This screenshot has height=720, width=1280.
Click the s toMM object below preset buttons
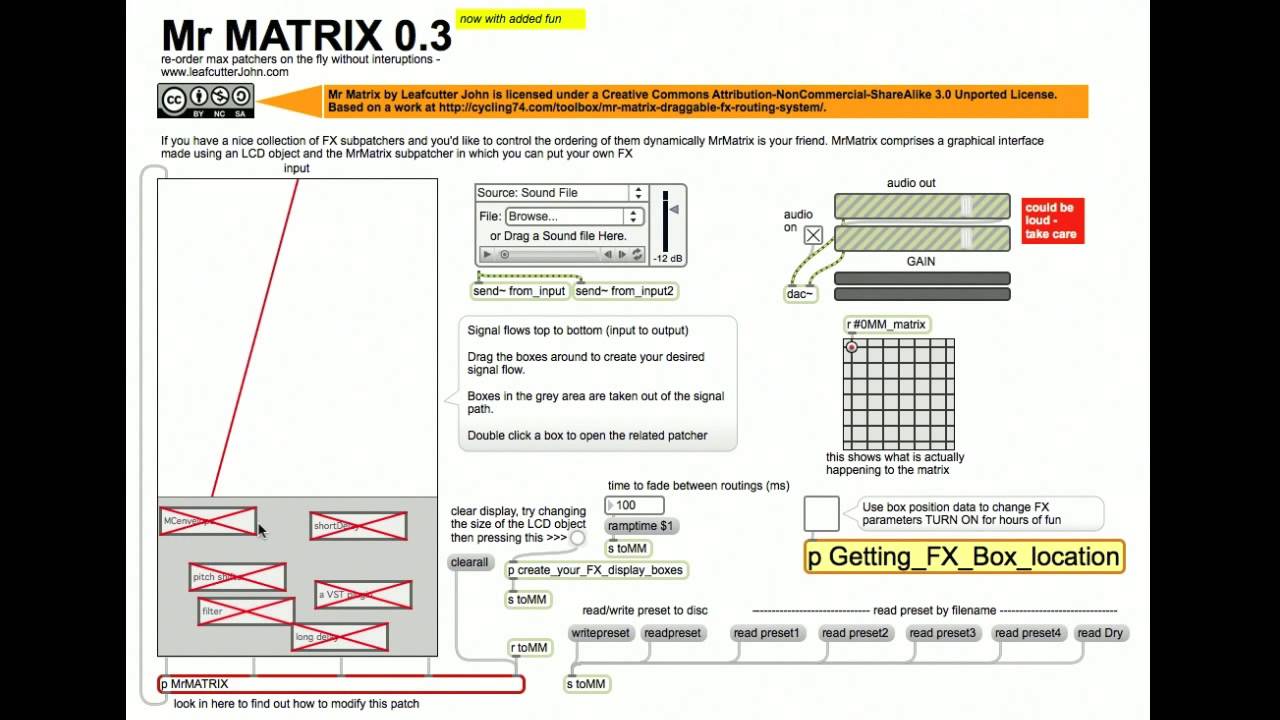tap(587, 684)
